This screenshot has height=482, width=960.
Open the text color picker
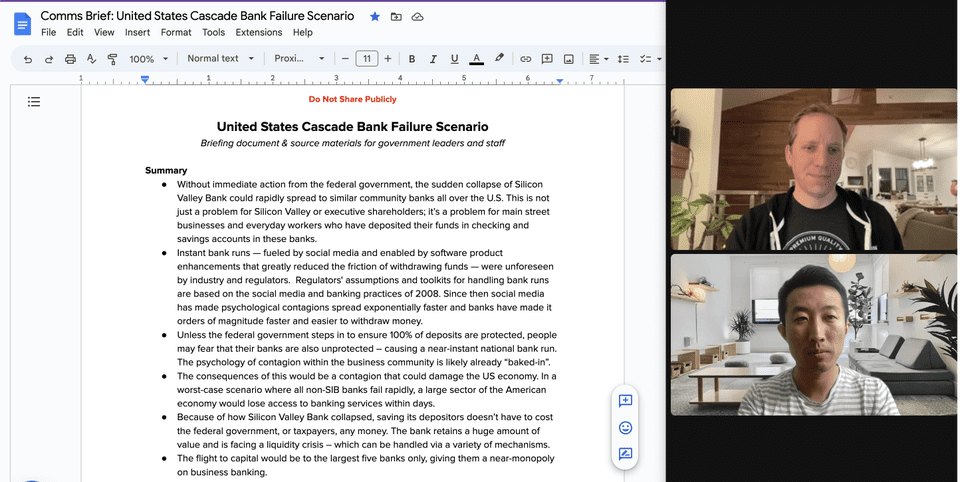pyautogui.click(x=476, y=59)
